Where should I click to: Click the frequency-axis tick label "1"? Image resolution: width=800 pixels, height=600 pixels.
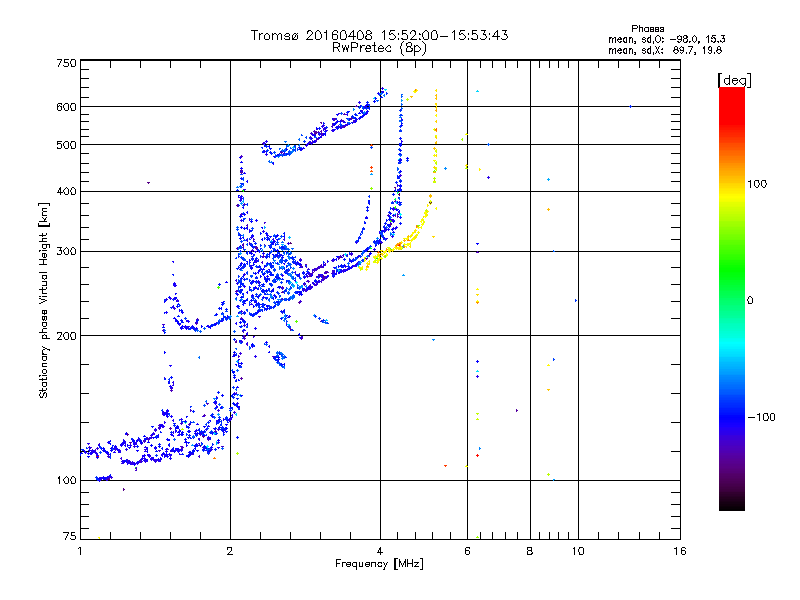tap(80, 551)
